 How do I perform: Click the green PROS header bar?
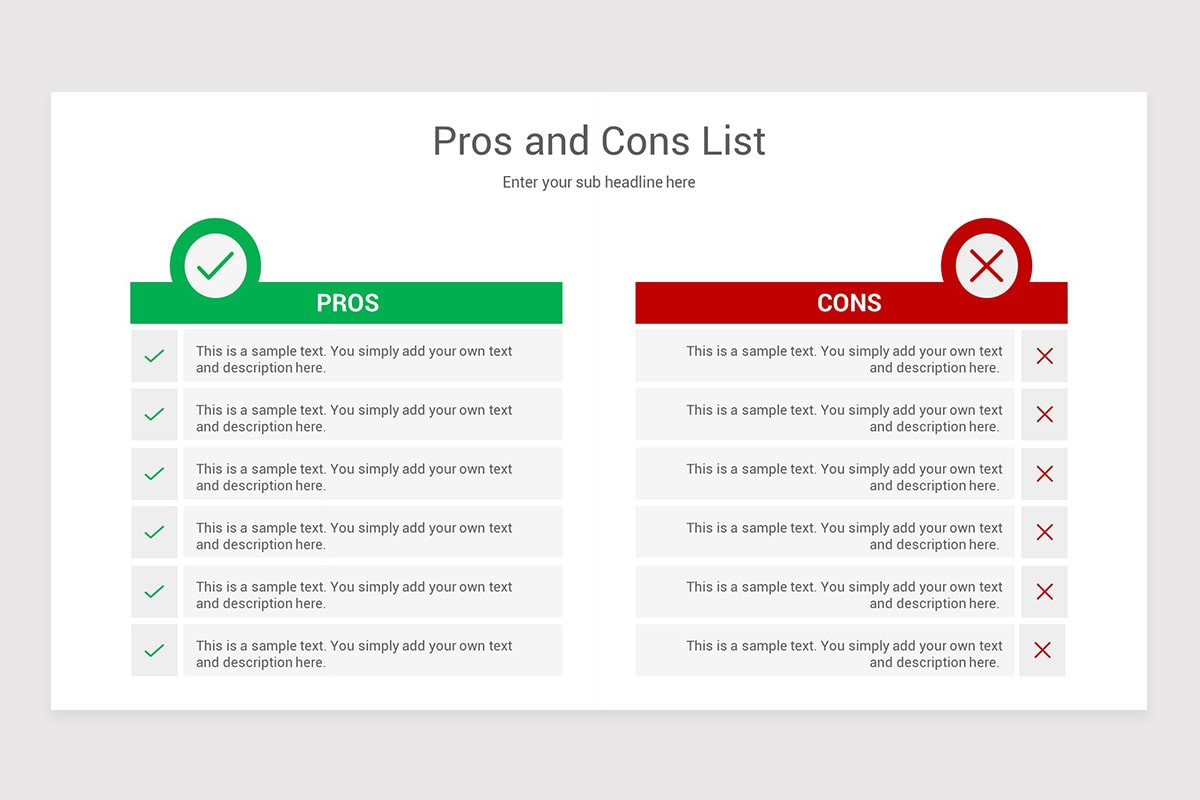pyautogui.click(x=346, y=303)
